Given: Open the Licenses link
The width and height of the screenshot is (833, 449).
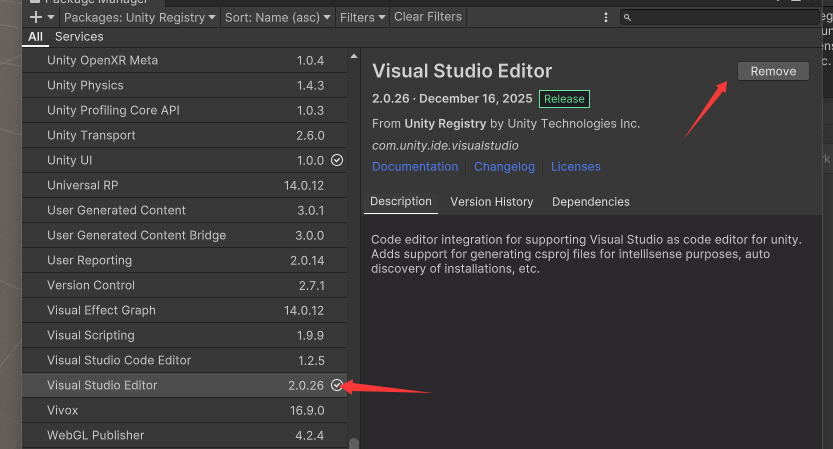Looking at the screenshot, I should point(575,167).
